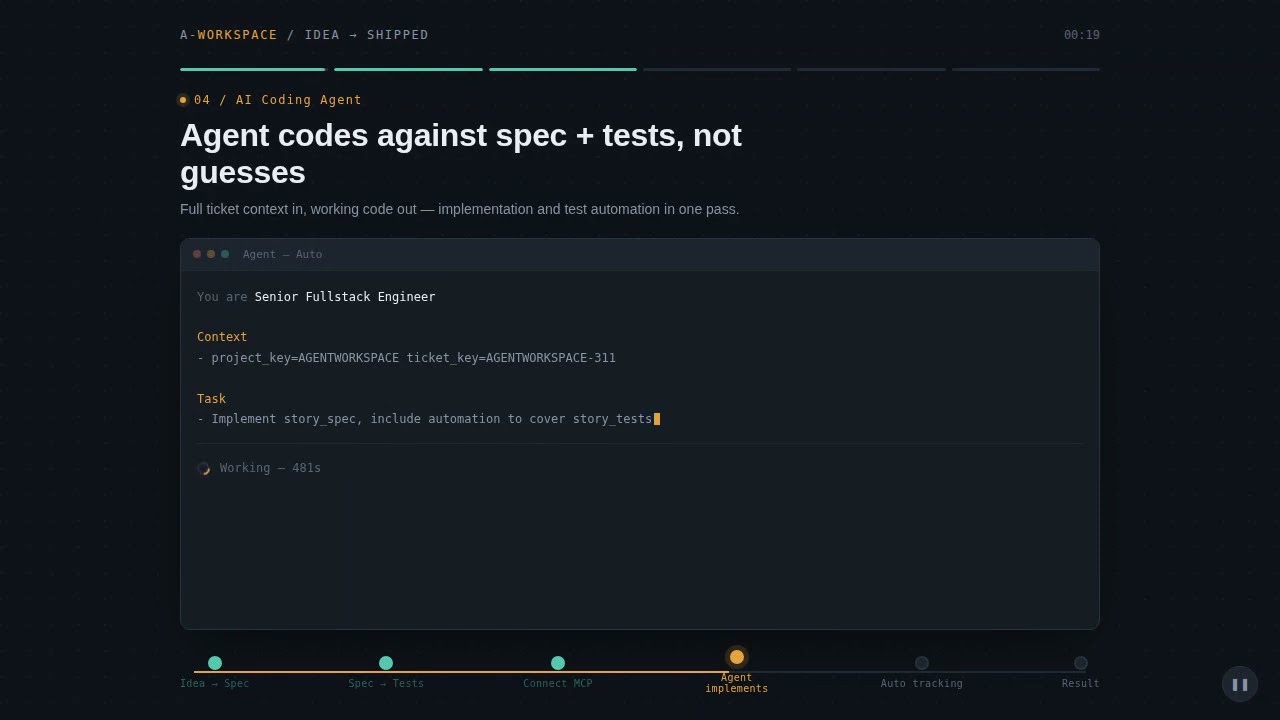Viewport: 1280px width, 720px height.
Task: Click the orange dot beside 04 / AI Coding Agent
Action: [x=183, y=100]
